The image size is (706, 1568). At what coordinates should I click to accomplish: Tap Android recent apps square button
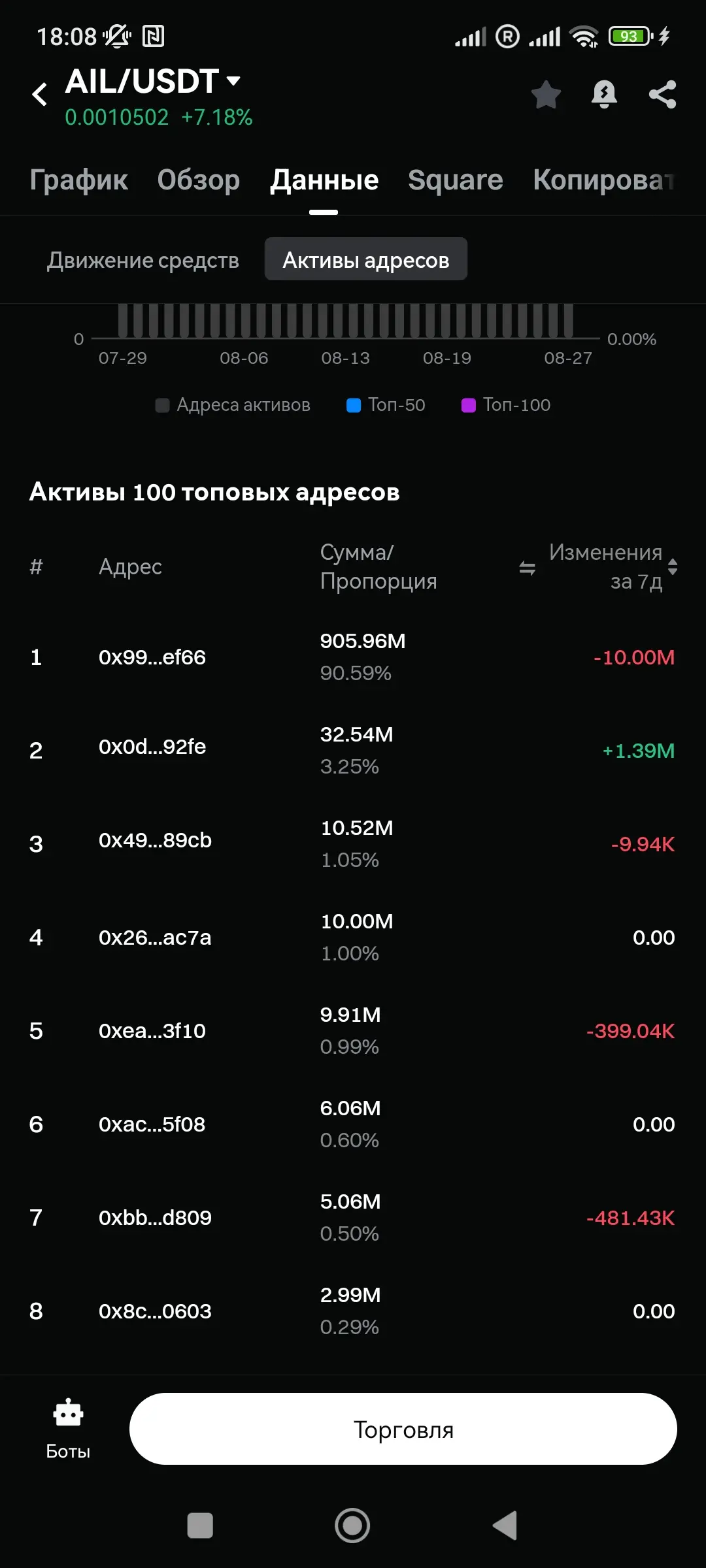[200, 1526]
